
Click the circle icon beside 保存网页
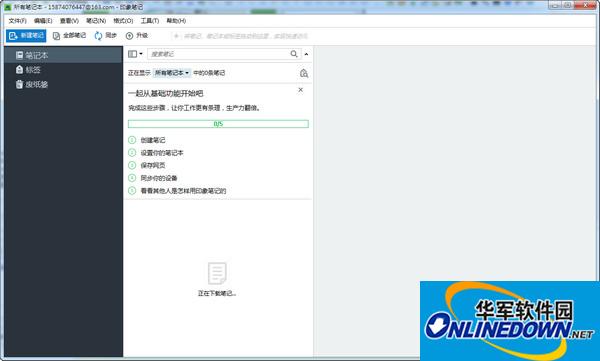pos(132,165)
